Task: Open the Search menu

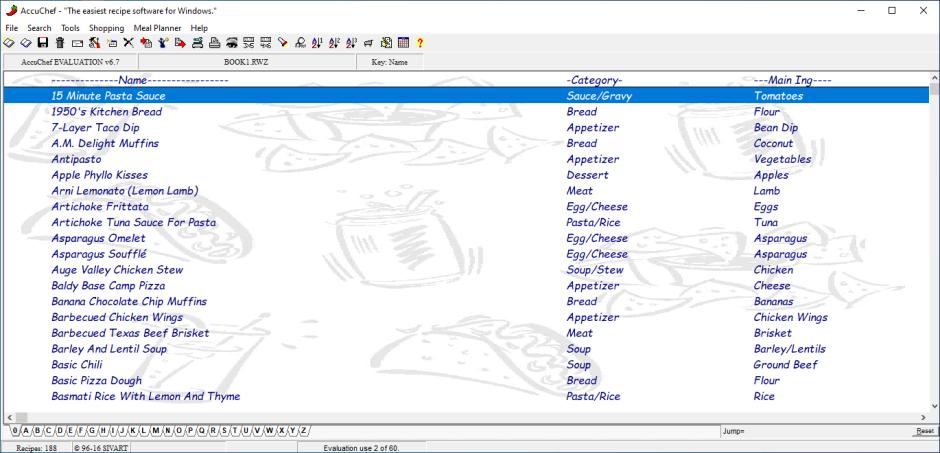Action: (x=40, y=28)
